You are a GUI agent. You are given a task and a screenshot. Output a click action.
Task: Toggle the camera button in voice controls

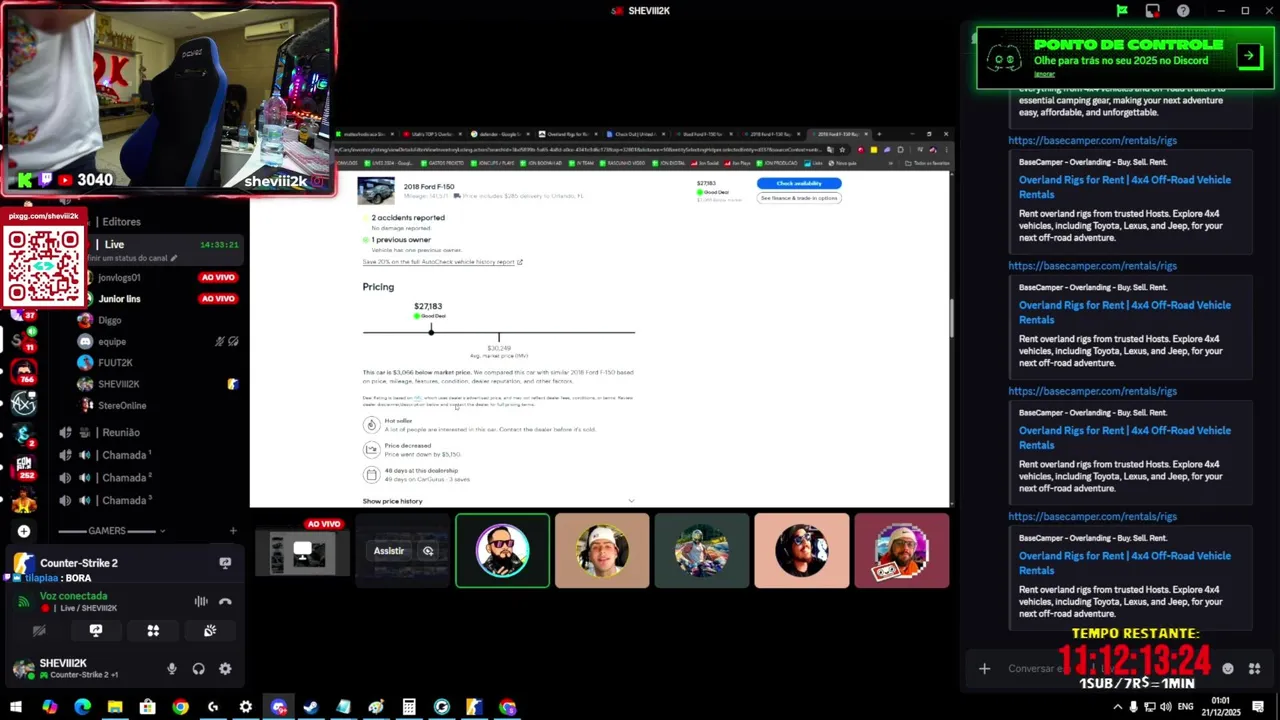point(39,631)
